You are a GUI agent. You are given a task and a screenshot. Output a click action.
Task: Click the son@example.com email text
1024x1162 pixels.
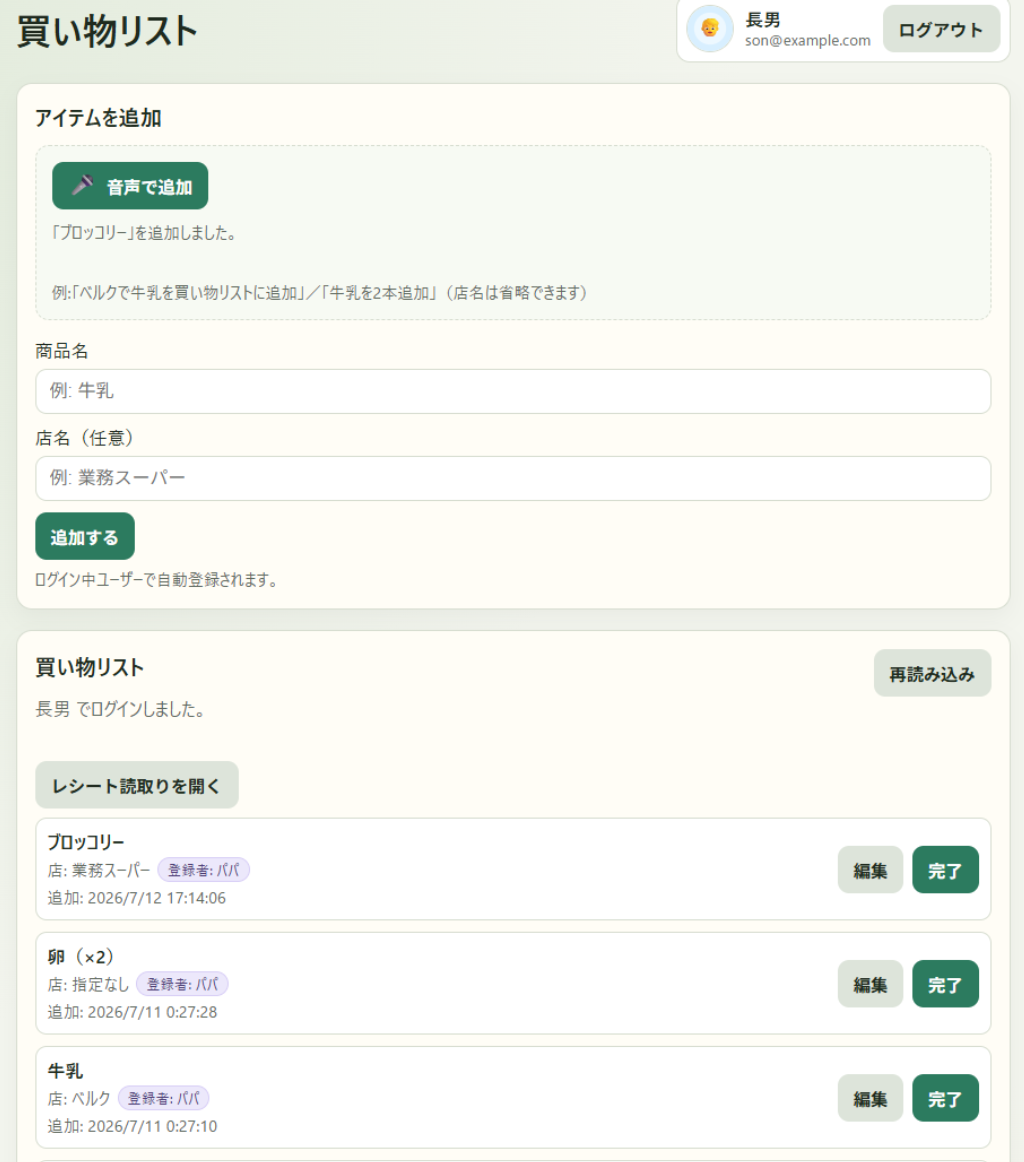(808, 41)
